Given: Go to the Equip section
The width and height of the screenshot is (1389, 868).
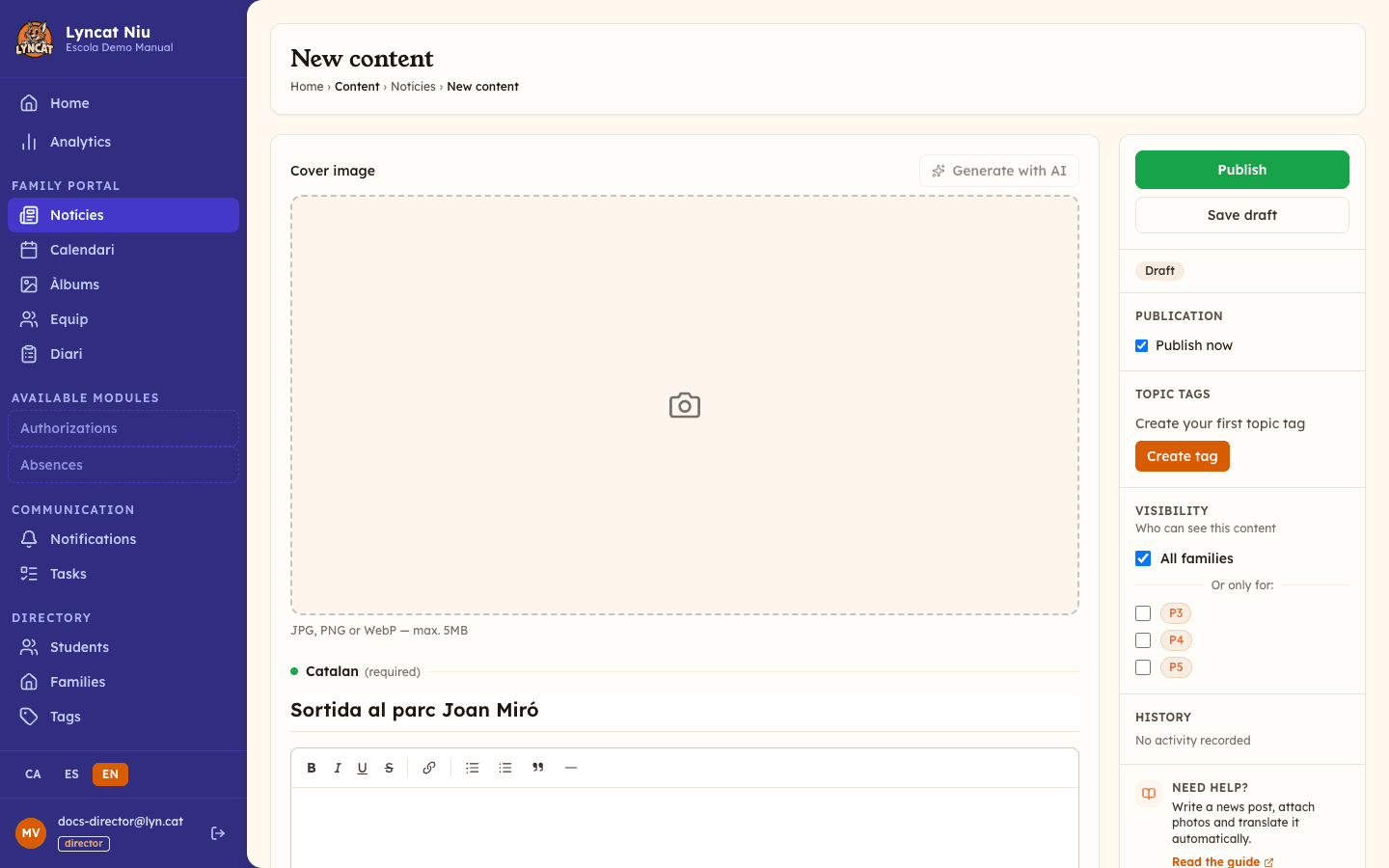Looking at the screenshot, I should (x=123, y=319).
